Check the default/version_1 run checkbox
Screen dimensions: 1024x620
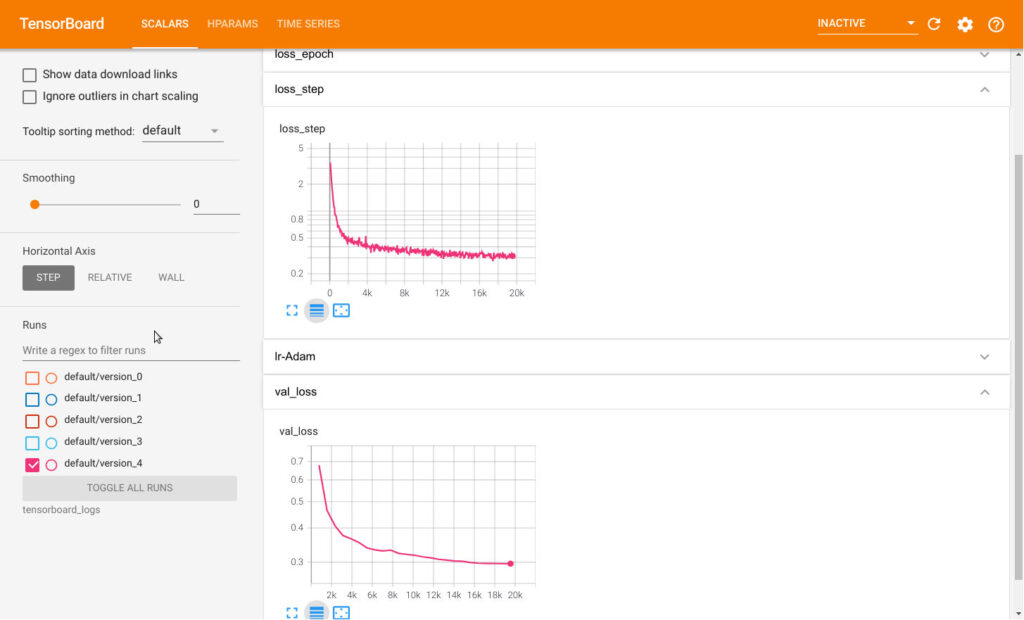[x=32, y=399]
